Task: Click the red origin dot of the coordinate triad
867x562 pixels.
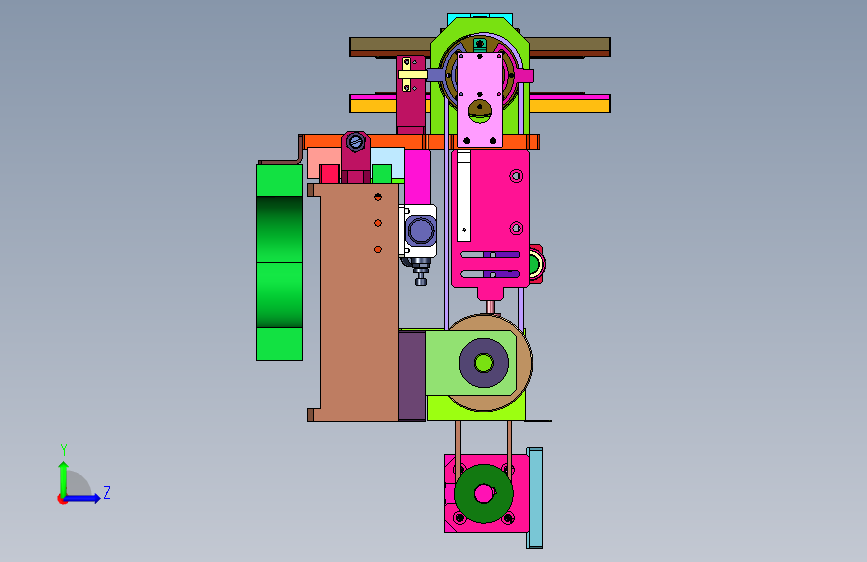Action: click(62, 499)
